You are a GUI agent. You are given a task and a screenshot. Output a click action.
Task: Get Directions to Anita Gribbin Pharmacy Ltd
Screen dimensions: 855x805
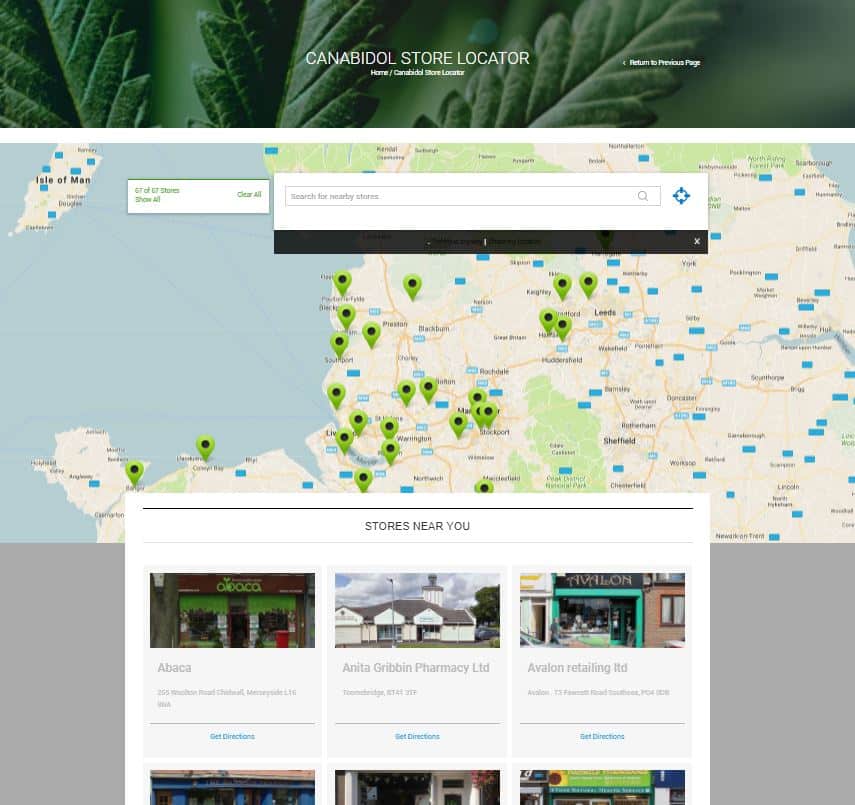[x=417, y=736]
